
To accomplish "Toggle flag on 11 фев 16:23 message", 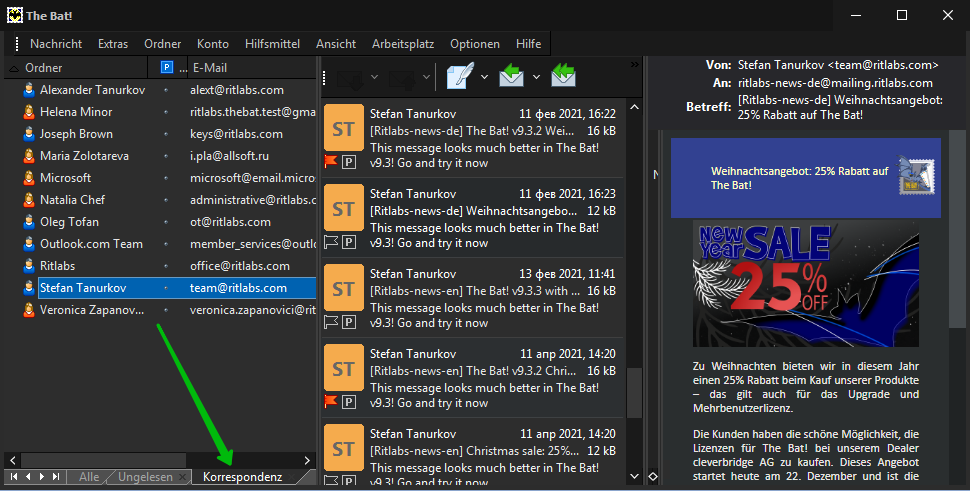I will (x=331, y=242).
